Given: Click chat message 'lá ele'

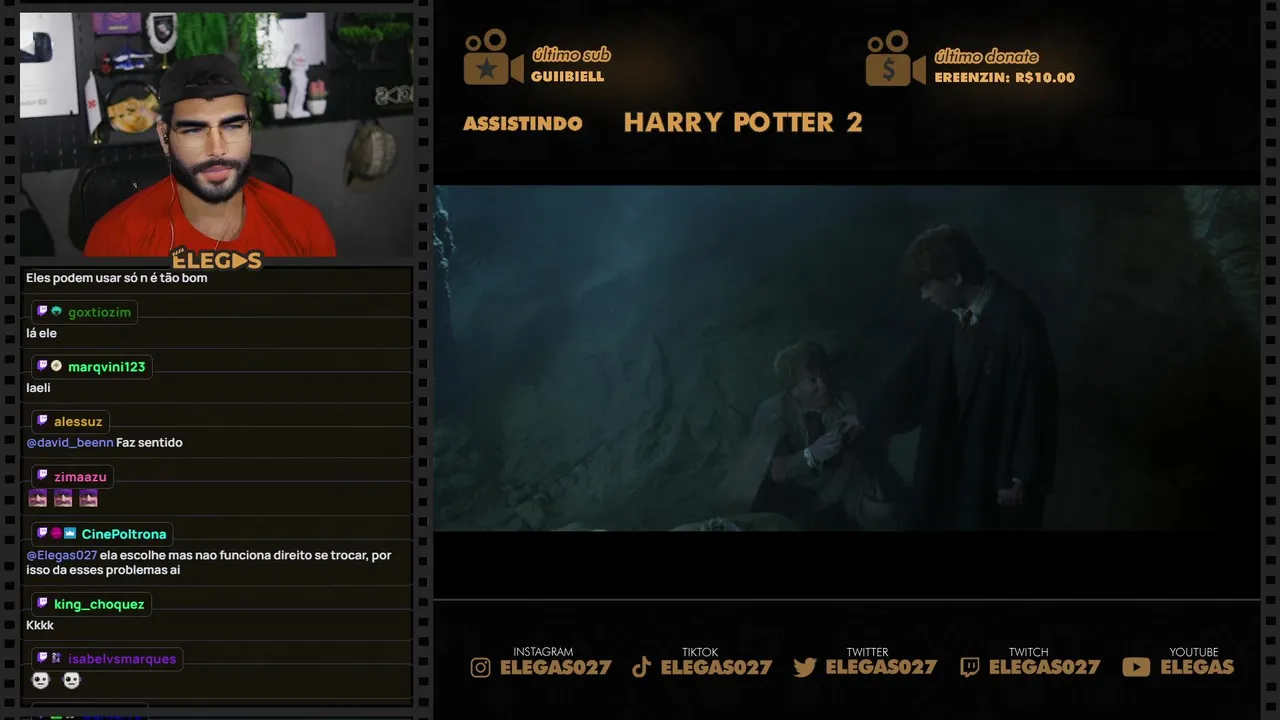Looking at the screenshot, I should click(41, 333).
